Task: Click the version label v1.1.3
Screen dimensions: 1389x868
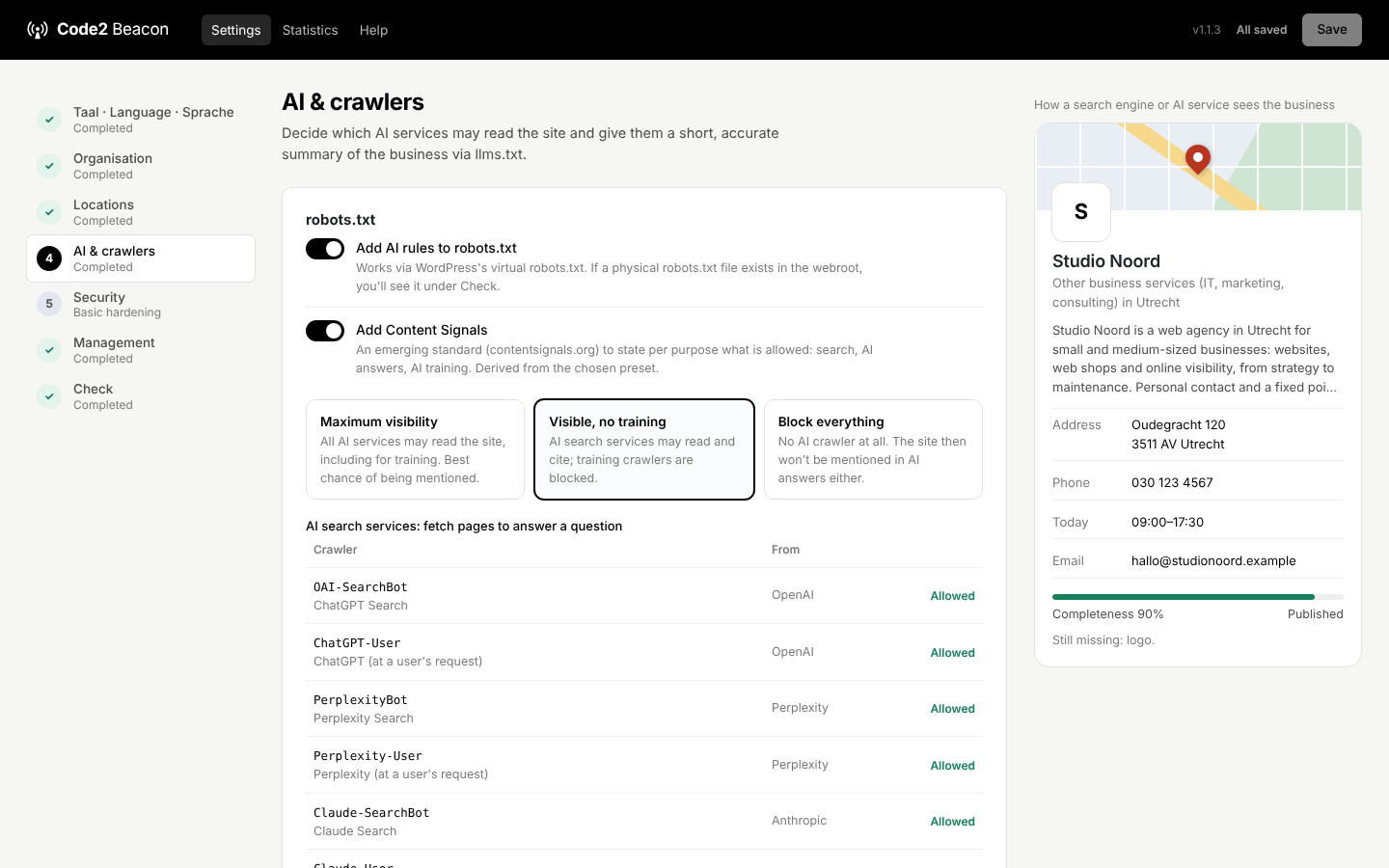Action: (x=1207, y=30)
